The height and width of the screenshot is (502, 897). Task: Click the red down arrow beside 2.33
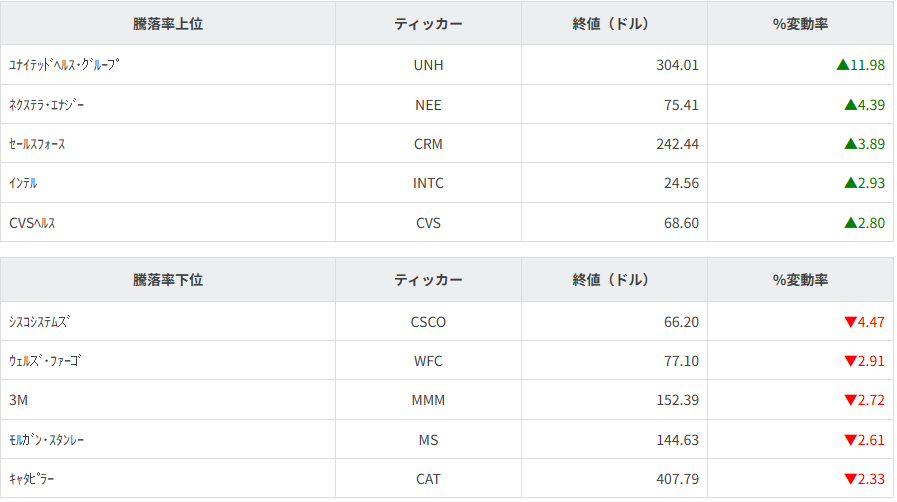[x=850, y=479]
